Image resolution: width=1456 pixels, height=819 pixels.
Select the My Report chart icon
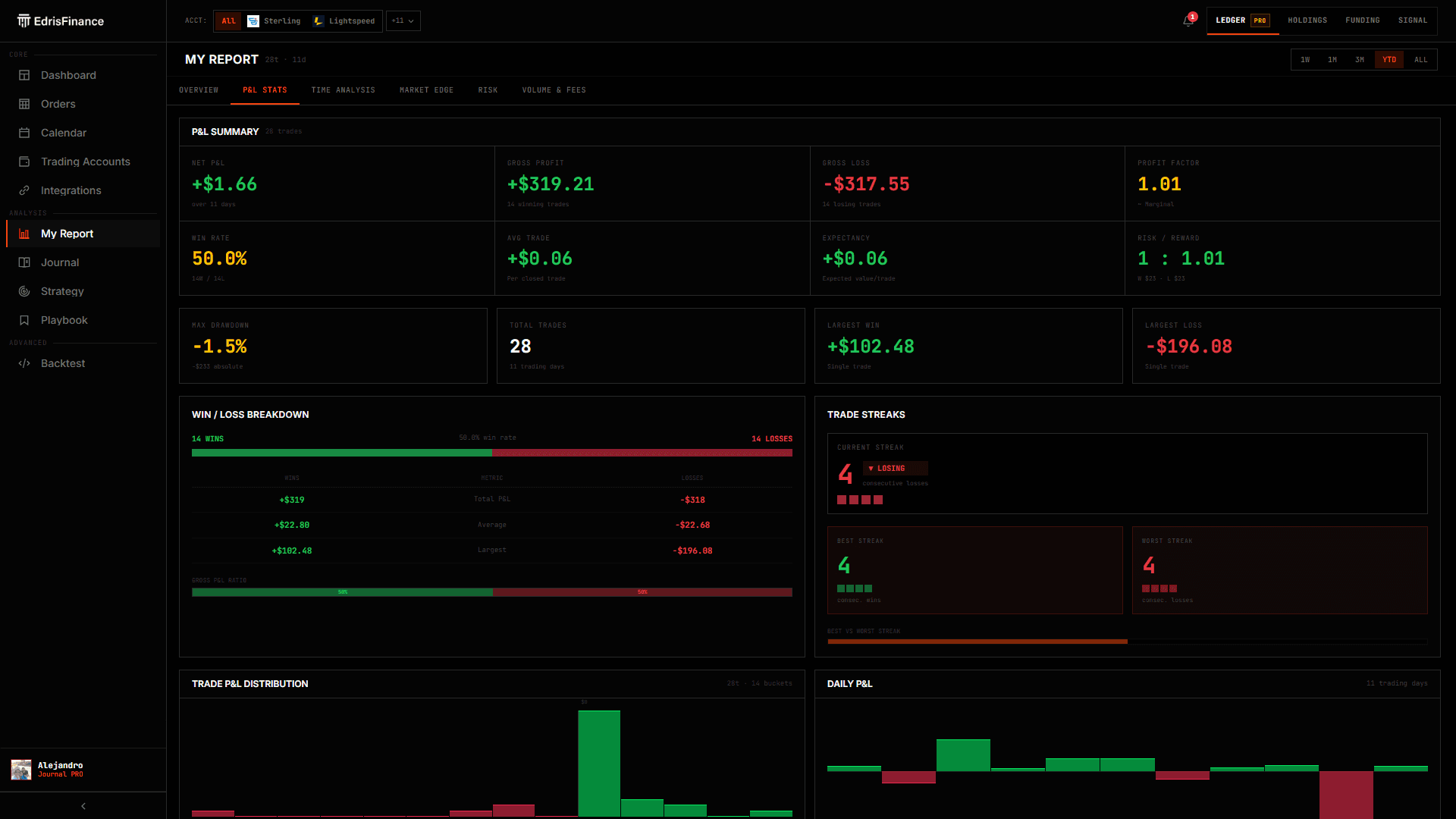click(x=24, y=234)
